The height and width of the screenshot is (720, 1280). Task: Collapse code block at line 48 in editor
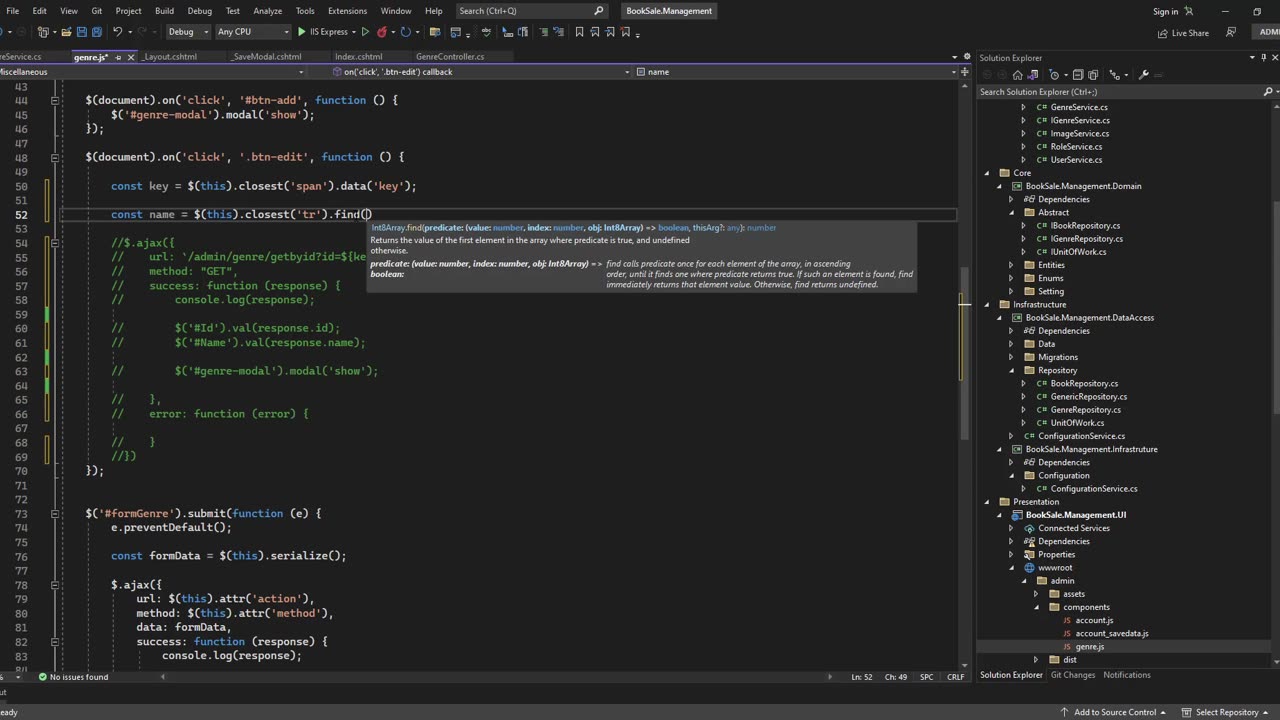55,157
